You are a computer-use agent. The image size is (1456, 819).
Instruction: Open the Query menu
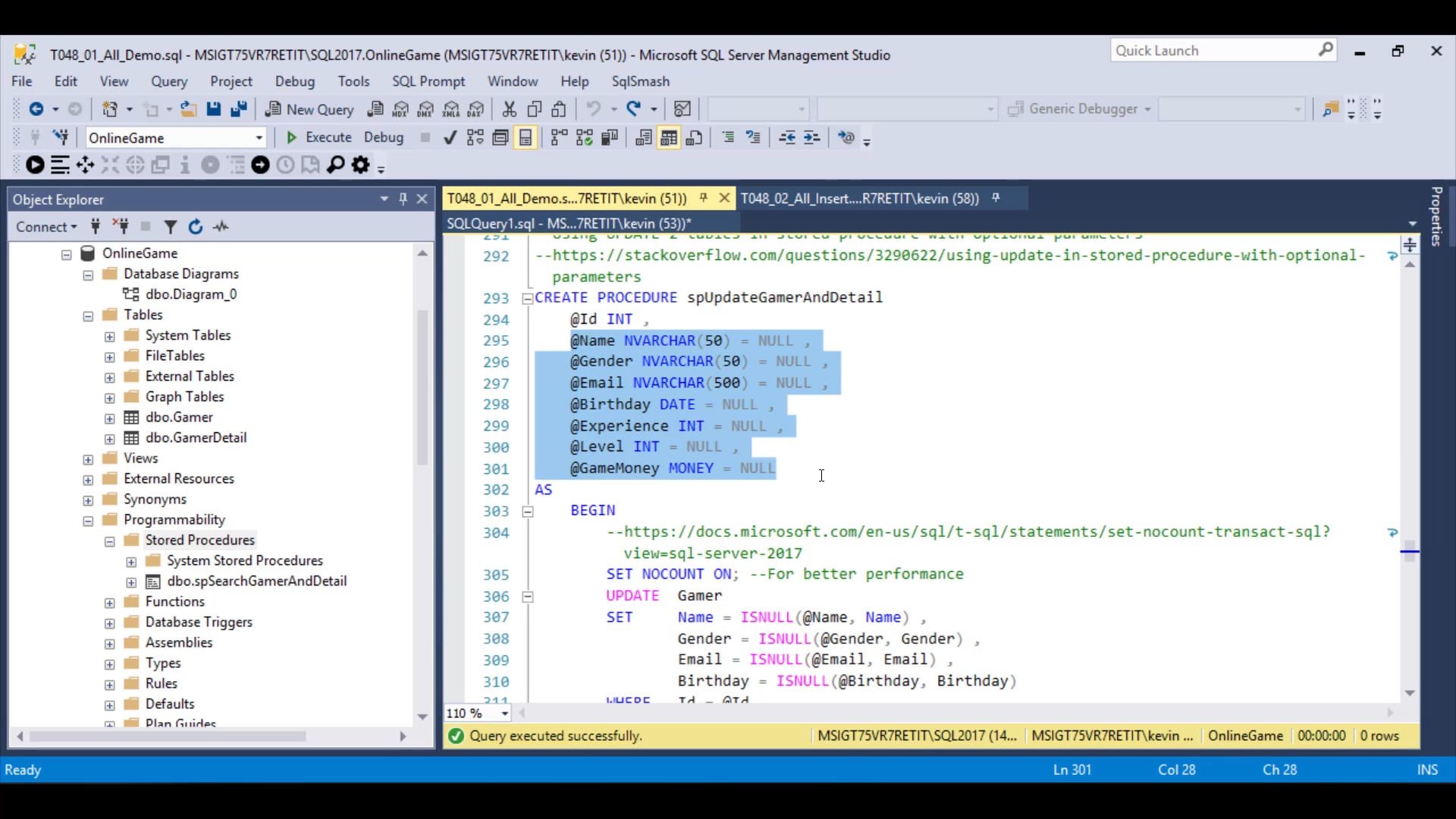click(169, 81)
